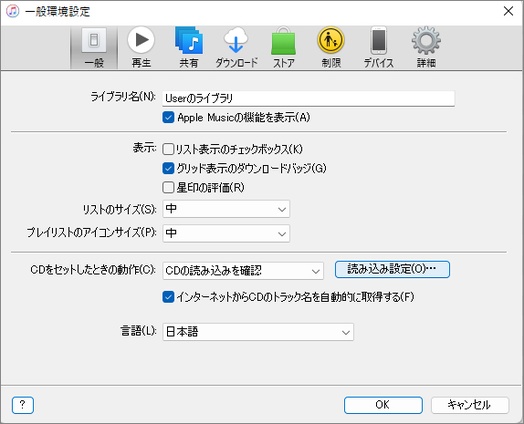Open the CDをセットしたときの動作 dropdown
The width and height of the screenshot is (524, 424).
[x=243, y=271]
